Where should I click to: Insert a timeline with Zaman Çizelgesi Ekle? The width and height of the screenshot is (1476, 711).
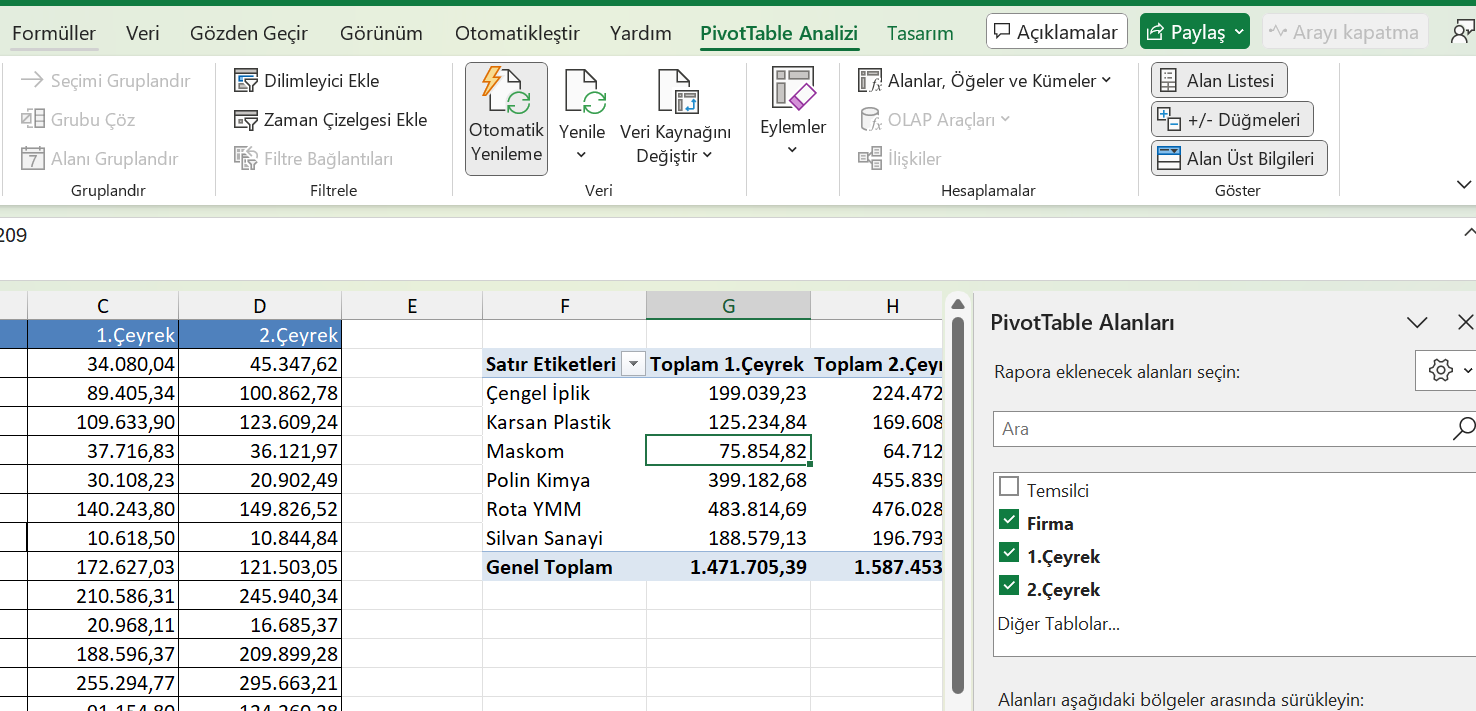[246, 120]
